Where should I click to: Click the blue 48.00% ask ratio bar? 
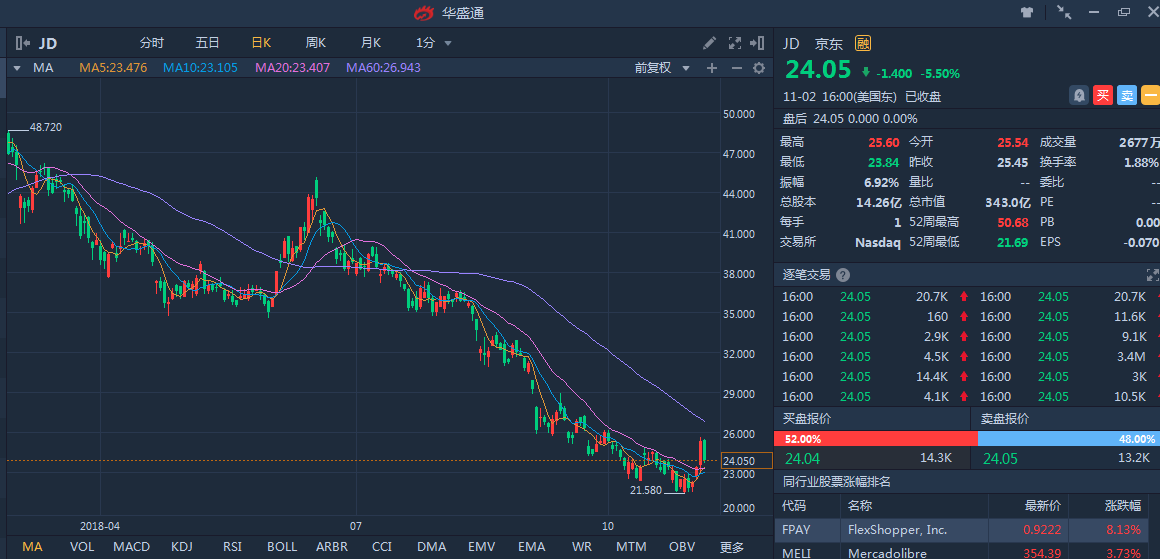[x=1068, y=438]
